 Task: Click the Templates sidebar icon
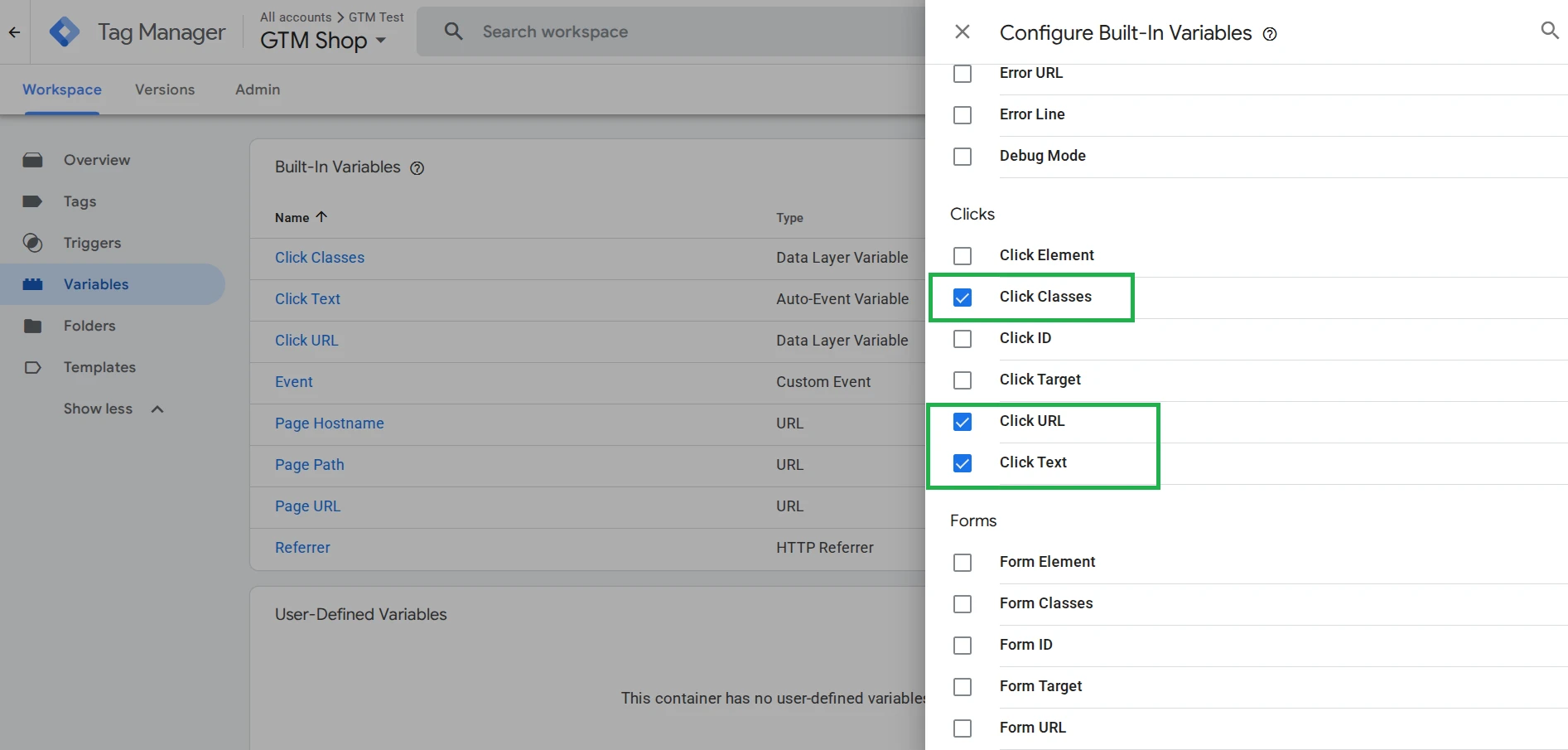tap(33, 367)
